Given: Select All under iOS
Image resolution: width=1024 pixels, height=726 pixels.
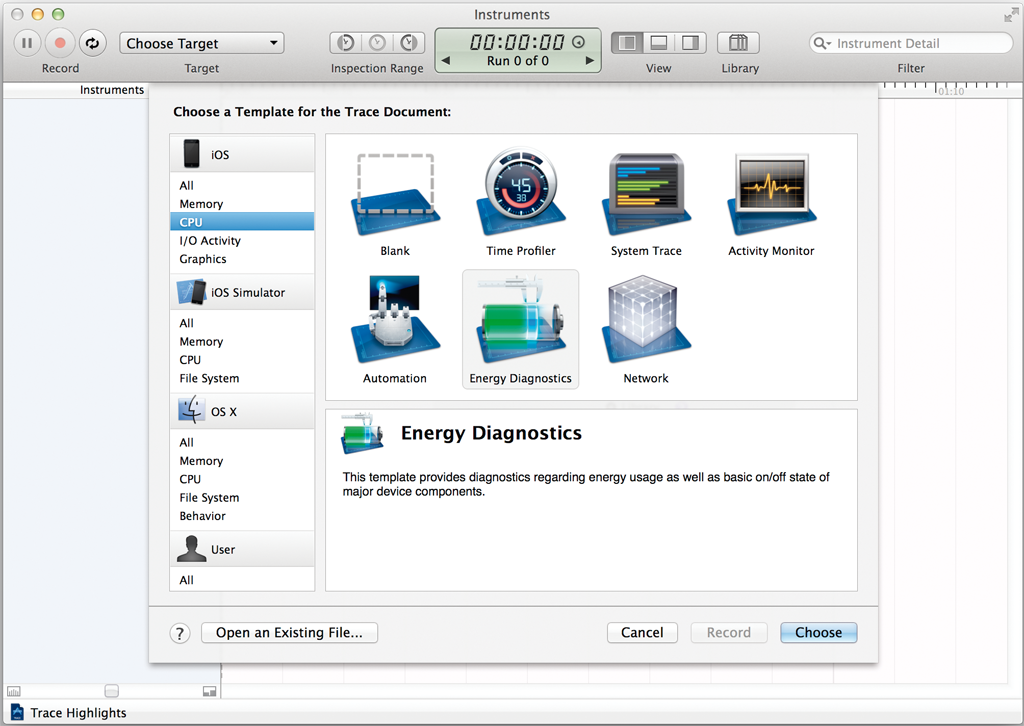Looking at the screenshot, I should tap(242, 185).
